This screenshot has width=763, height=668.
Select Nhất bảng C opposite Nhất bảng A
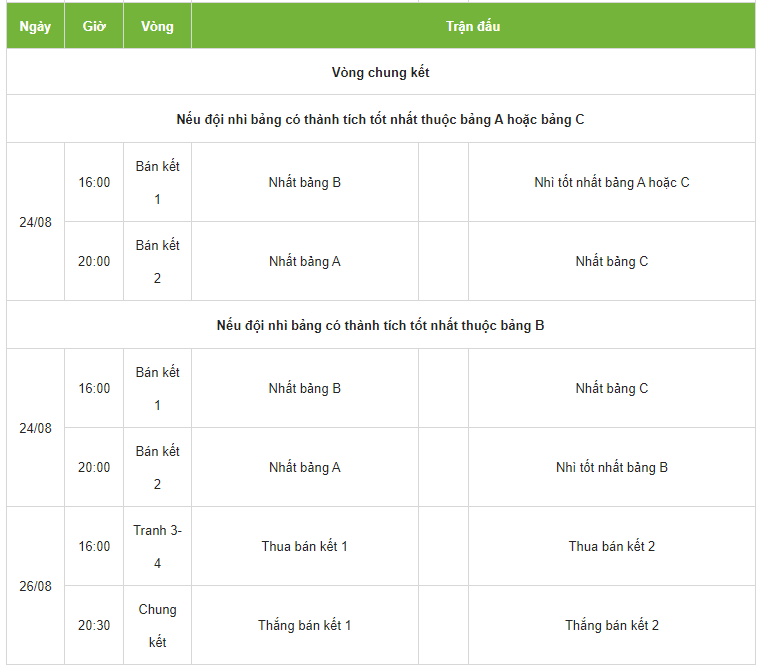click(x=611, y=261)
